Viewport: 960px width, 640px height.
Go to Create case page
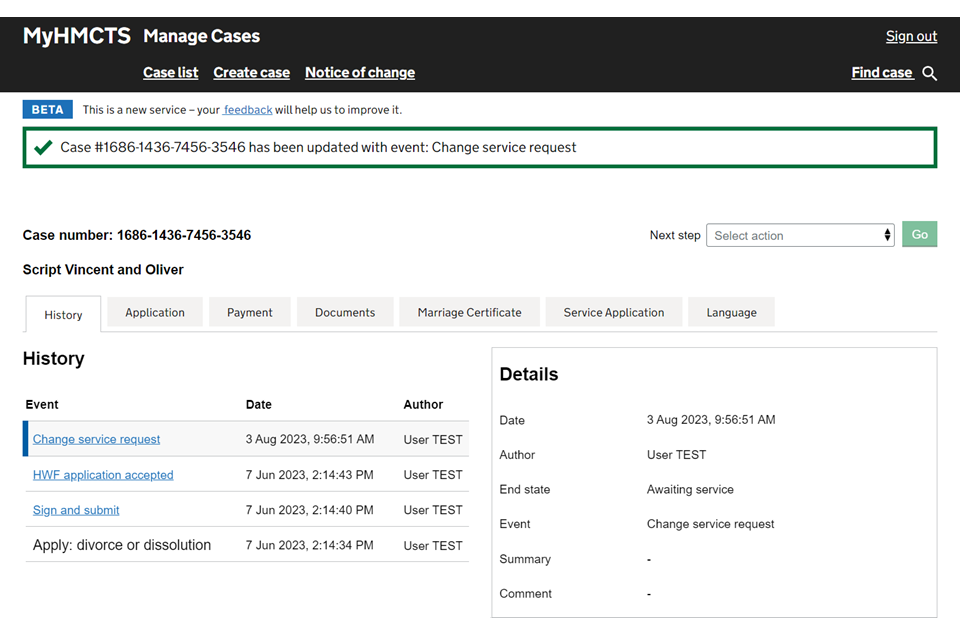click(251, 72)
